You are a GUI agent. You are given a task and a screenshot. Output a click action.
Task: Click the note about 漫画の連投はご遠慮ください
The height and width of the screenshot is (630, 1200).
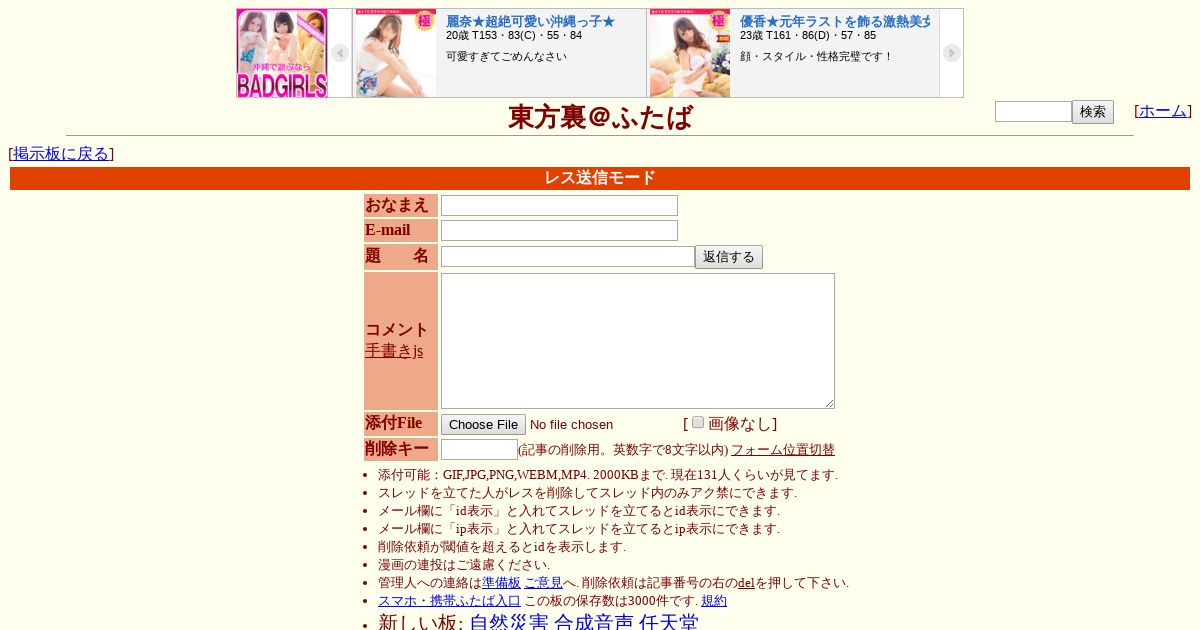point(464,565)
